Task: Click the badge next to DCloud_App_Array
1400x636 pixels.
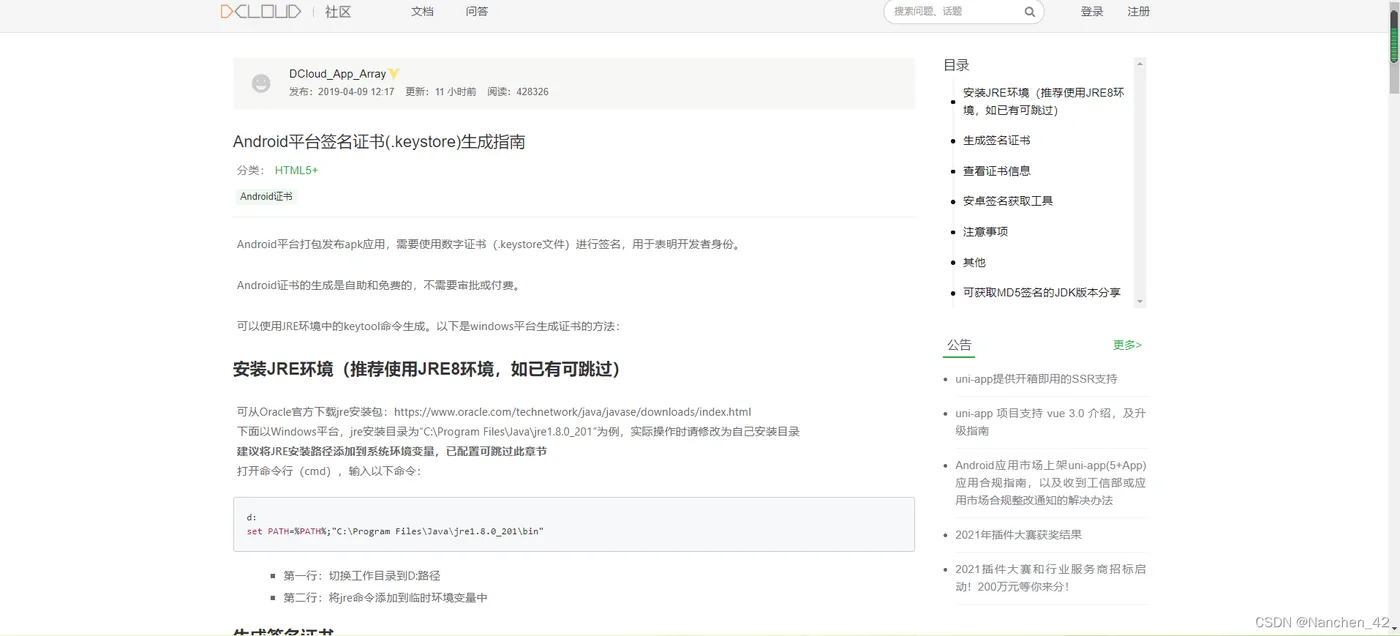Action: 394,74
